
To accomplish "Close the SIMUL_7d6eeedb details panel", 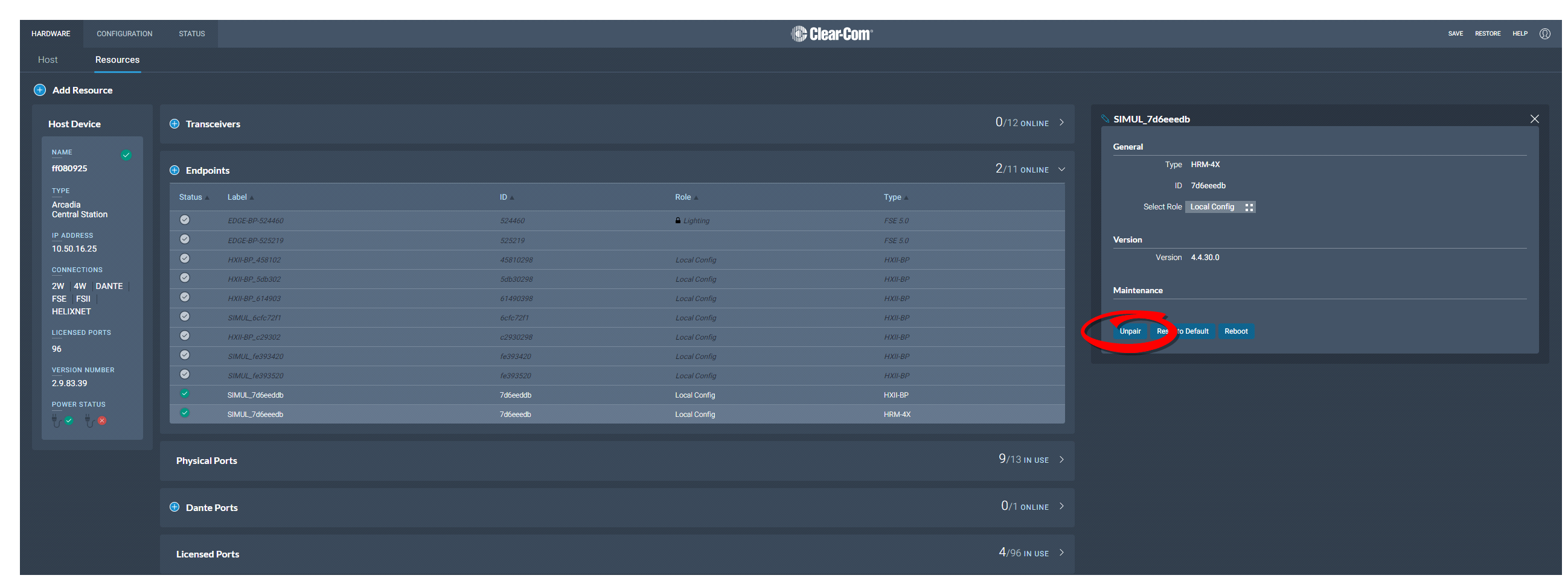I will 1534,119.
